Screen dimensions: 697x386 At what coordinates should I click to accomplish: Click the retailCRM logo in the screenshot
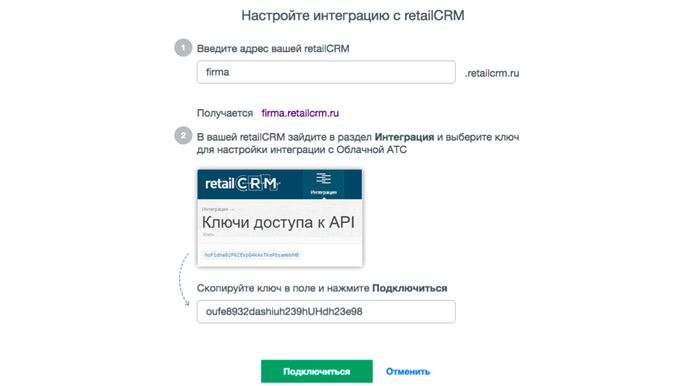click(x=242, y=183)
